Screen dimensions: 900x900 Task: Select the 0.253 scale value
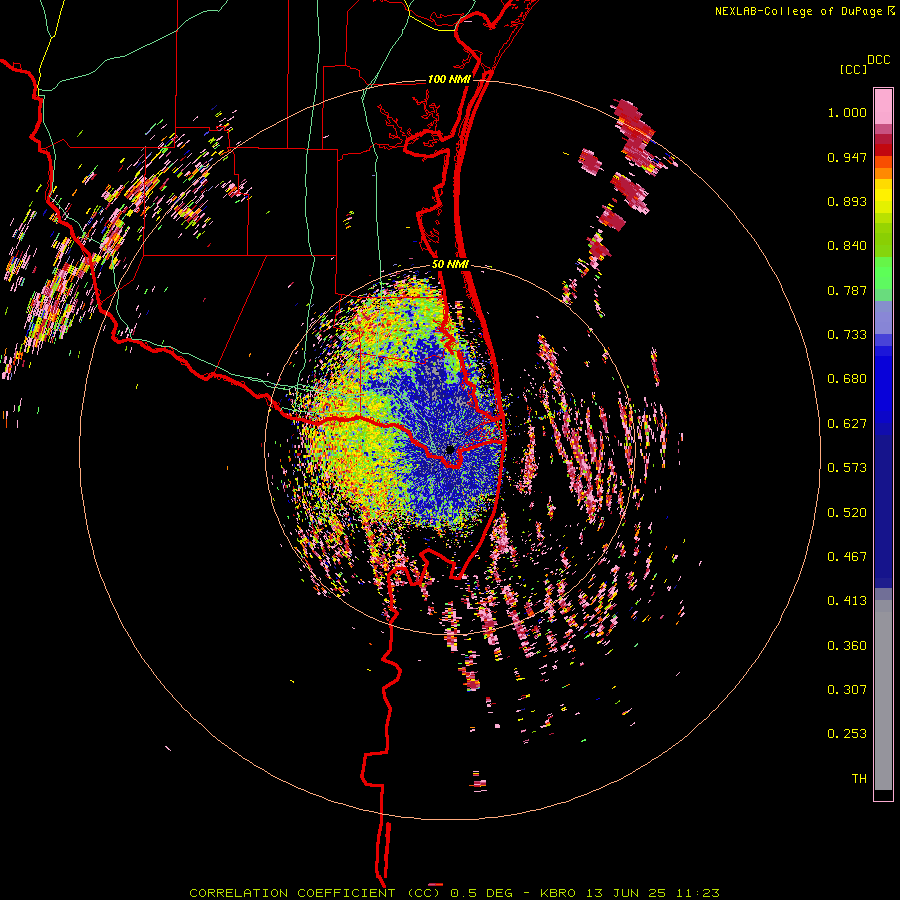[x=847, y=734]
